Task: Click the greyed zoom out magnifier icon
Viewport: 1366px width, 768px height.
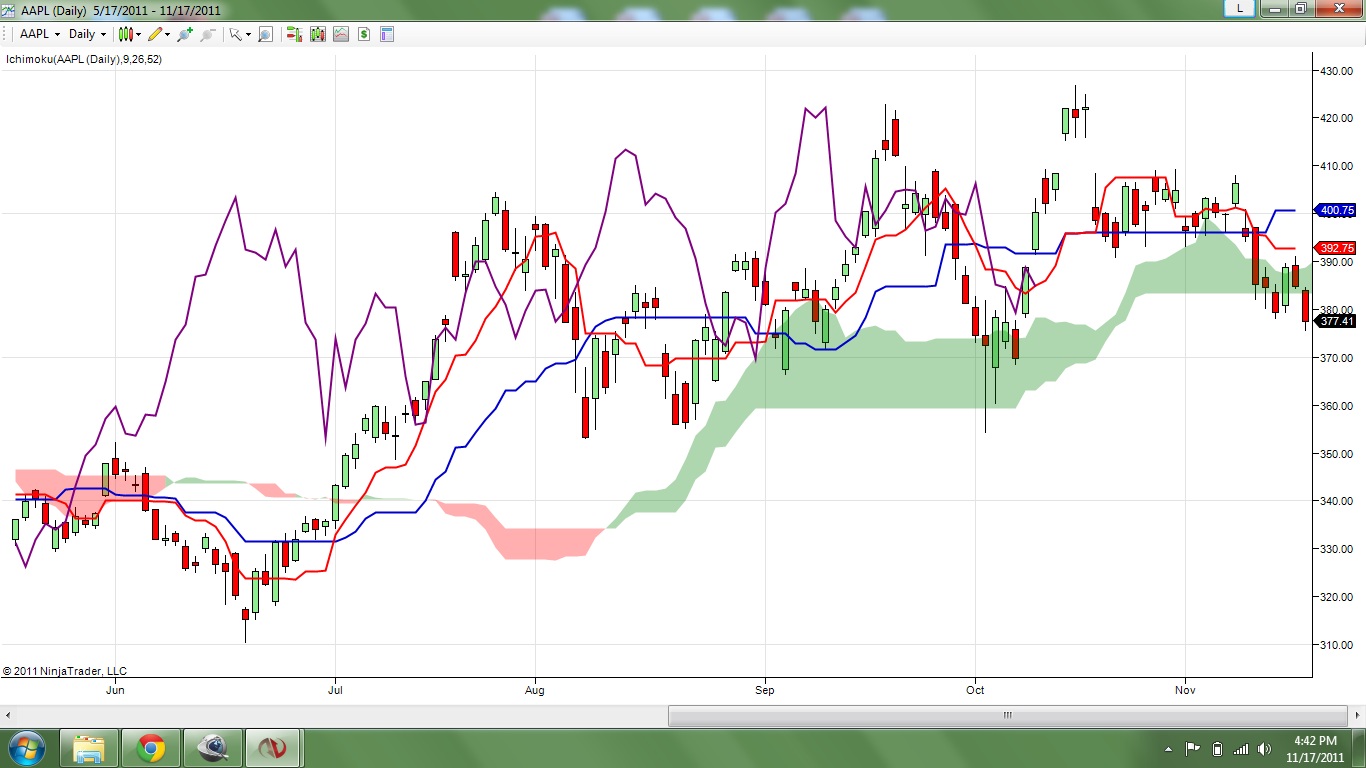Action: (x=208, y=34)
